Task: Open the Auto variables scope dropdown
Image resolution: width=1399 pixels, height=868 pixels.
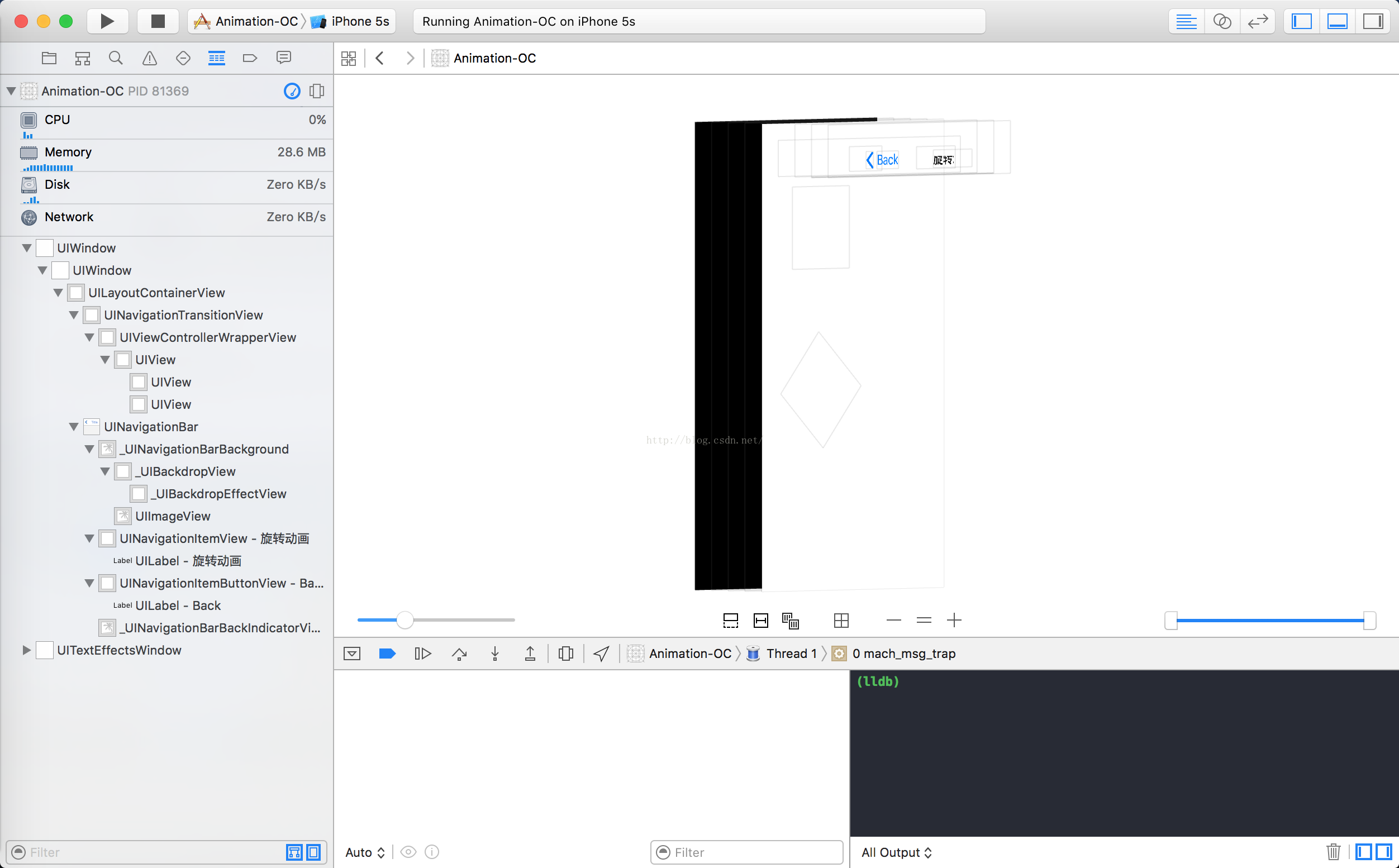Action: [365, 852]
